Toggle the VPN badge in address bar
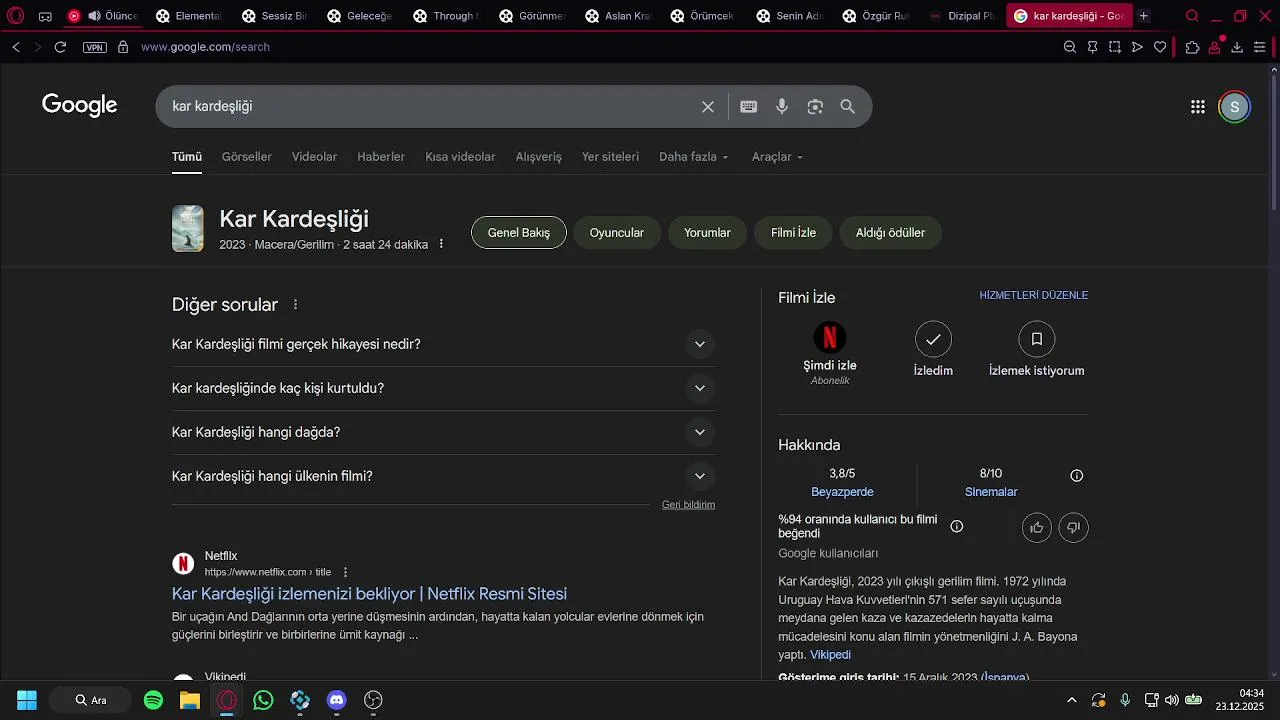Viewport: 1280px width, 720px height. 95,47
